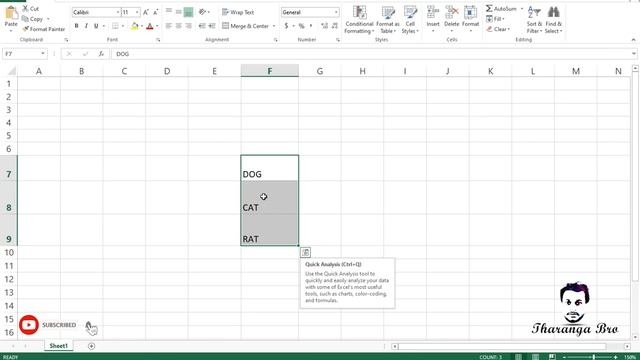Open the Fill menu
Viewport: 640px width, 360px height.
click(x=495, y=19)
